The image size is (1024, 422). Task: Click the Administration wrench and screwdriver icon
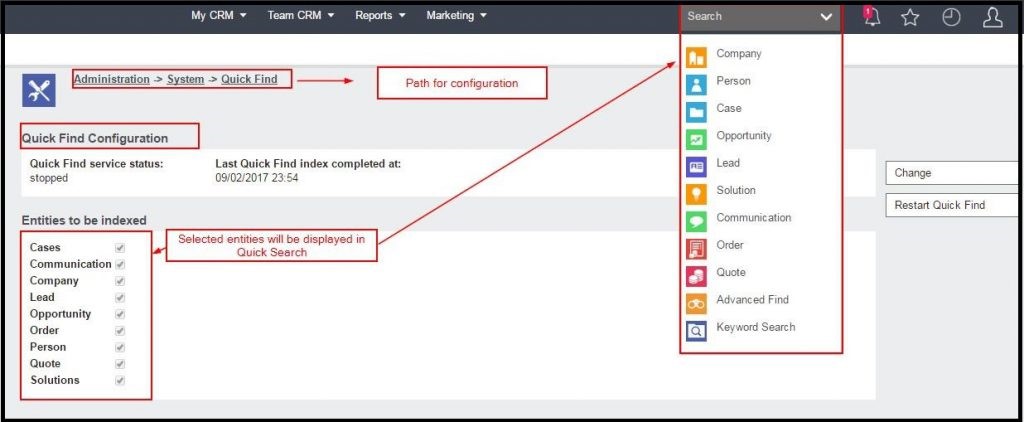pyautogui.click(x=39, y=90)
